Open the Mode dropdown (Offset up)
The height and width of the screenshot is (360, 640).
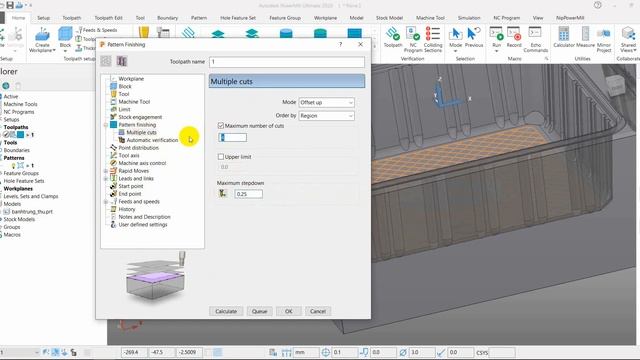(x=326, y=102)
